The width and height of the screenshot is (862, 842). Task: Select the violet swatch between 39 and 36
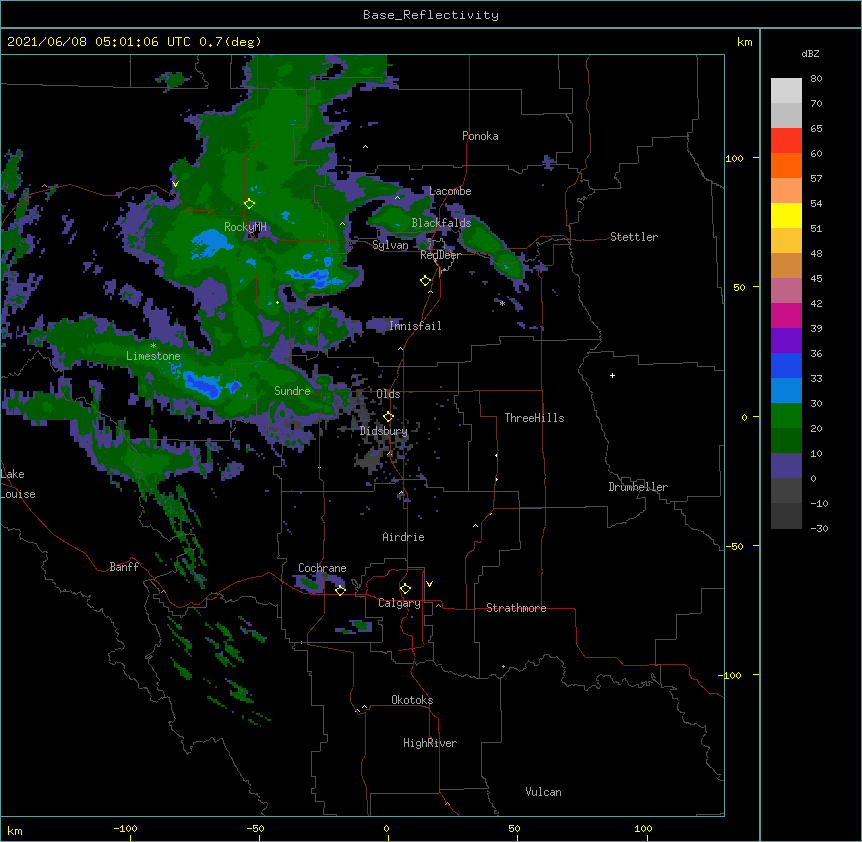click(x=786, y=340)
